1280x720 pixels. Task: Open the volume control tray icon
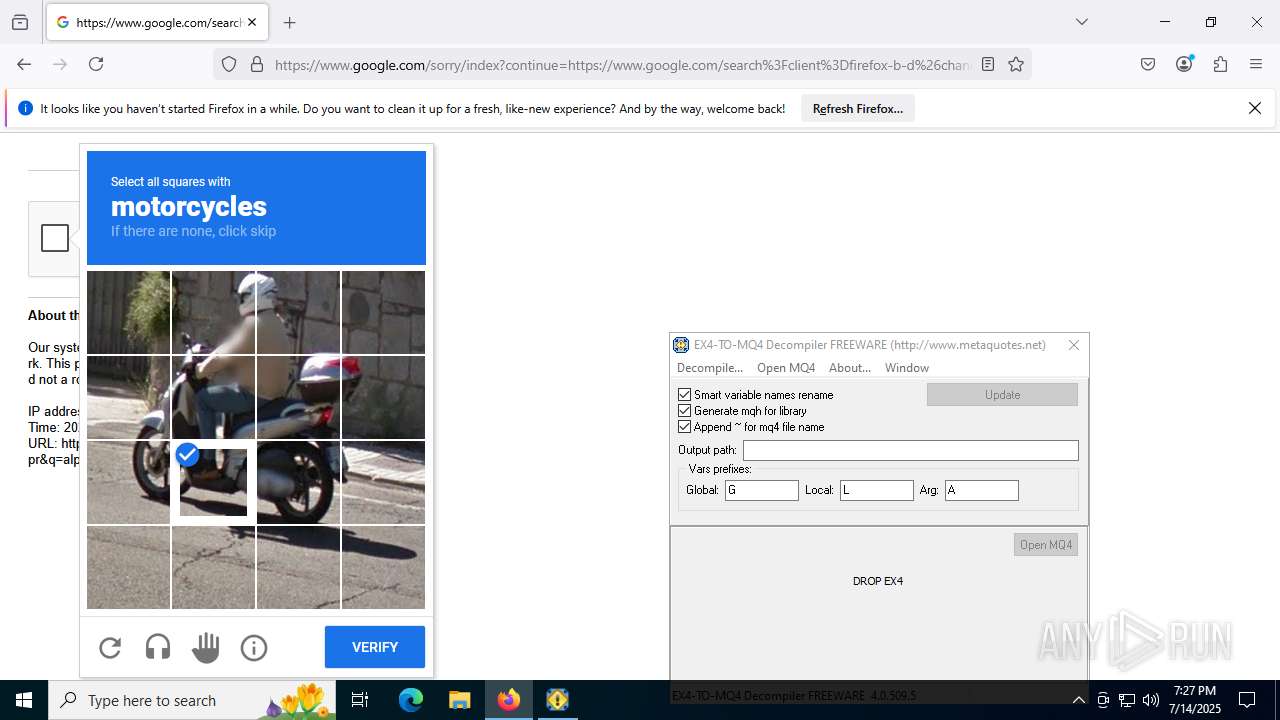(1151, 700)
